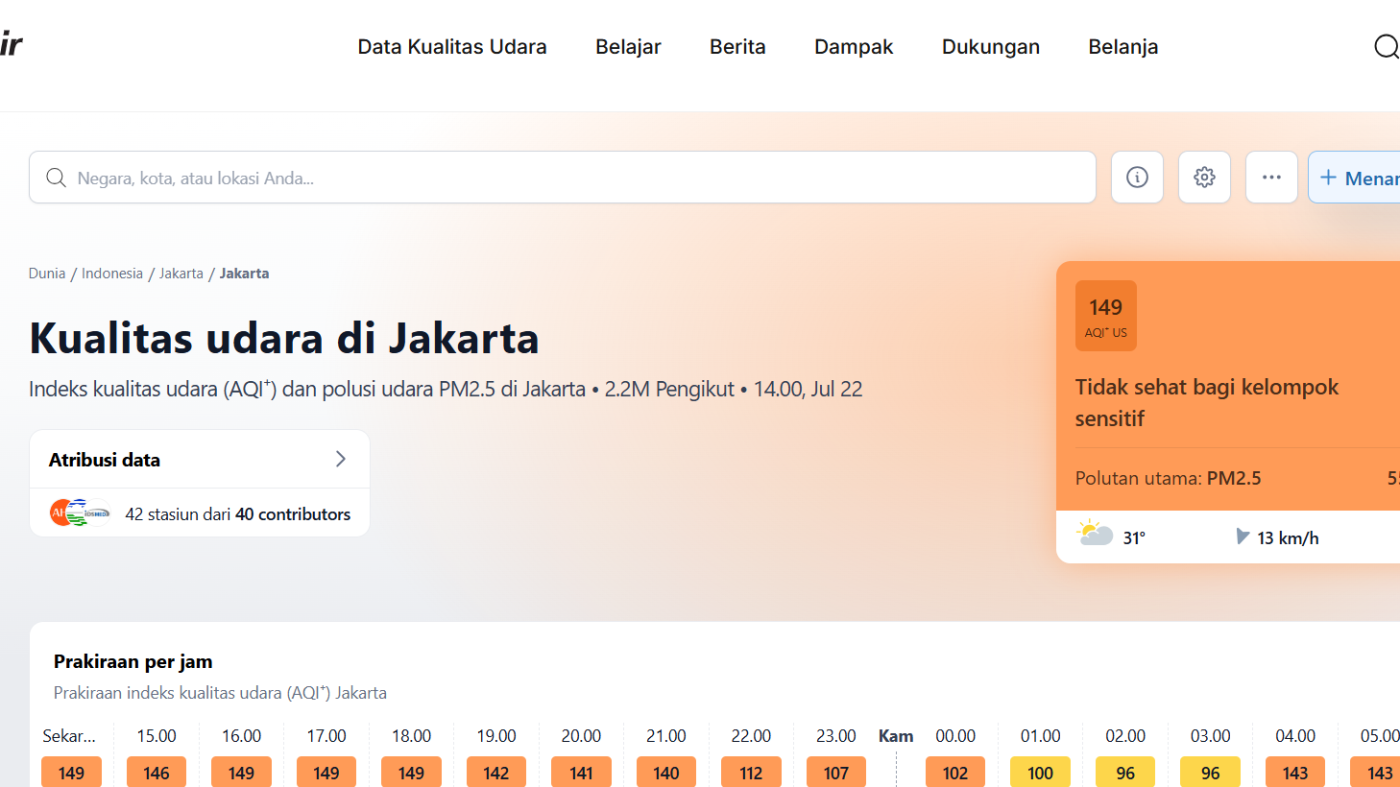Click the 21.00 forecast value 140
The height and width of the screenshot is (787, 1400).
[x=666, y=773]
